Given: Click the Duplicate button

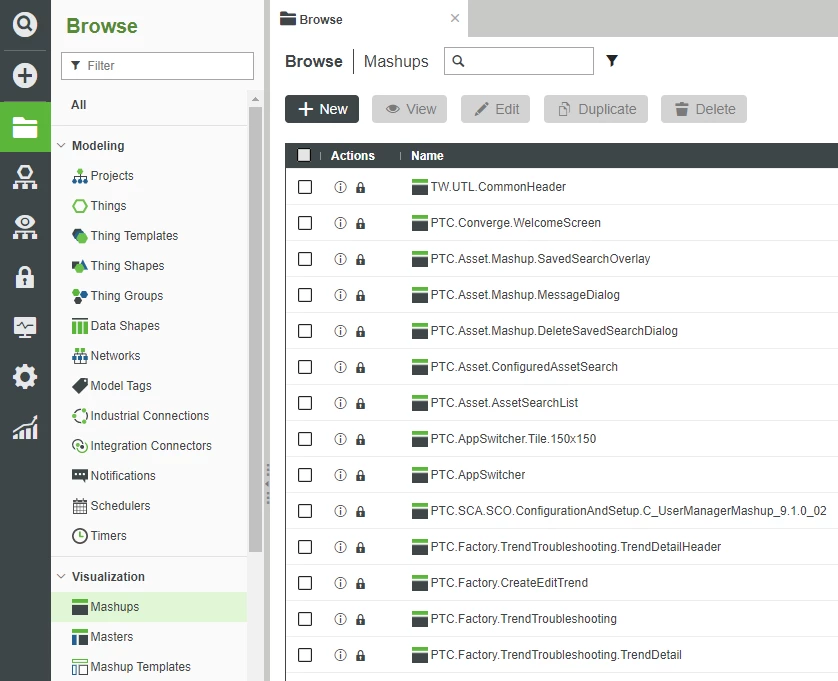Looking at the screenshot, I should (x=596, y=109).
